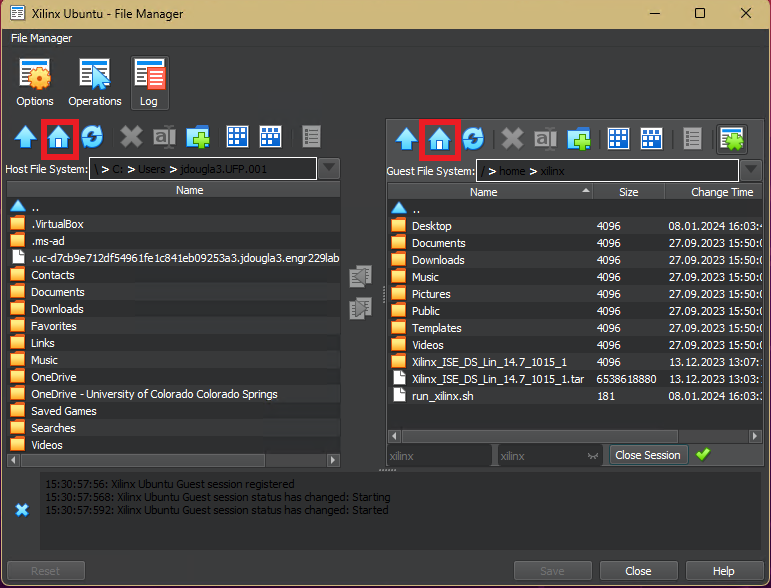The width and height of the screenshot is (771, 588).
Task: Click the Save button
Action: [552, 571]
